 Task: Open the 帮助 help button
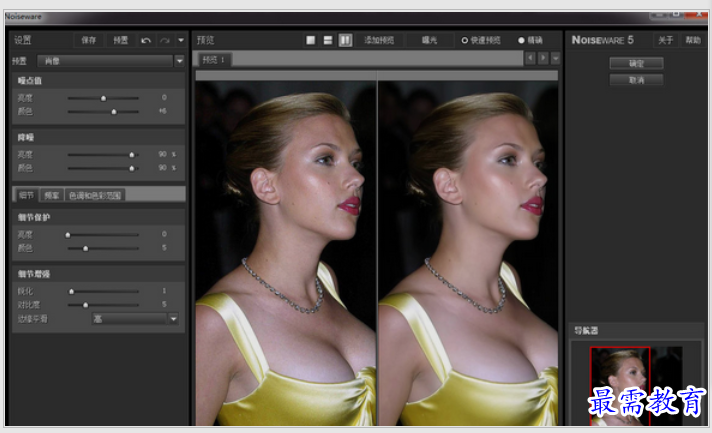tap(693, 40)
